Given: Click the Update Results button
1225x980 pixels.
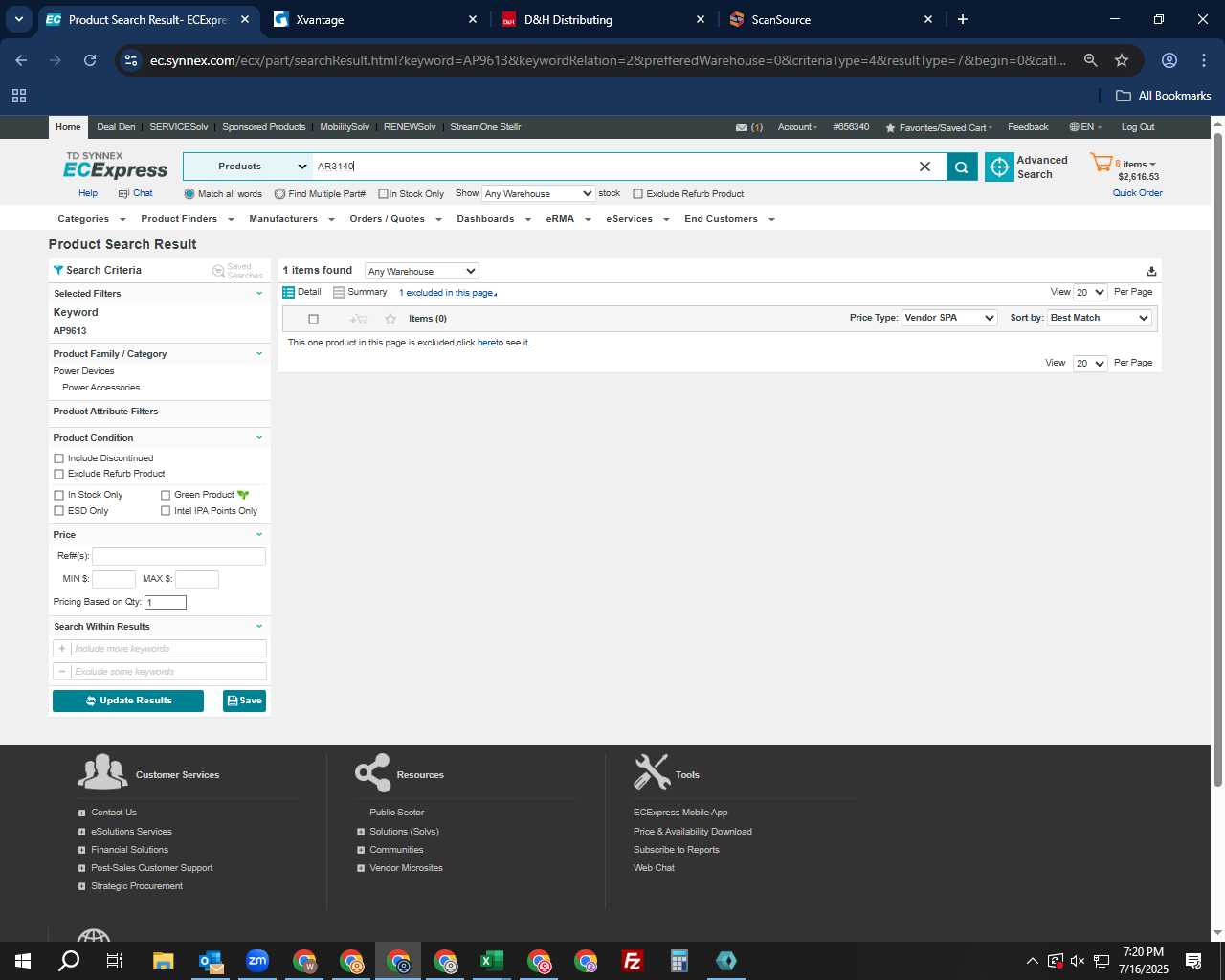Looking at the screenshot, I should [128, 701].
